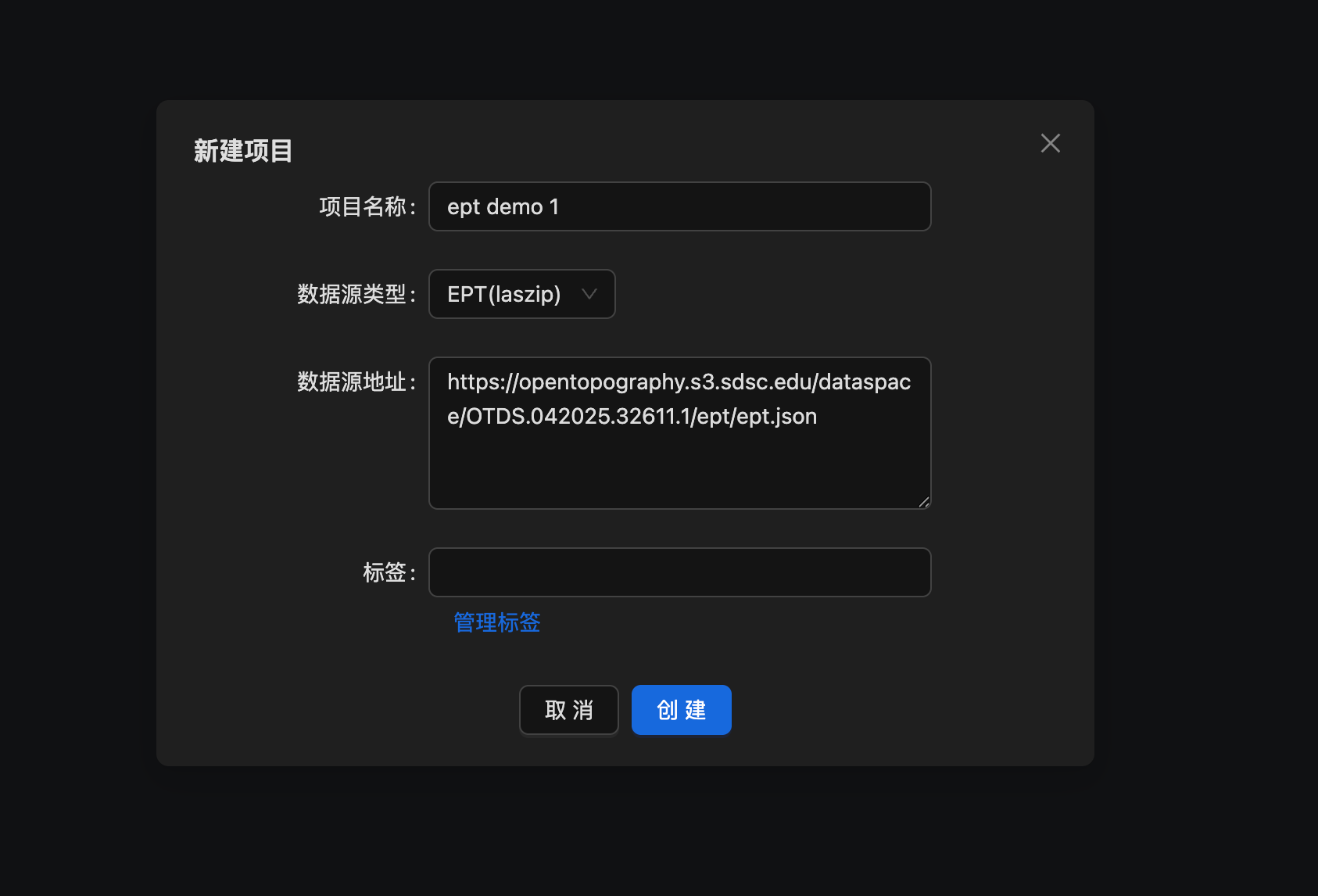1318x896 pixels.
Task: Click the empty 标签 tags field
Action: [679, 572]
